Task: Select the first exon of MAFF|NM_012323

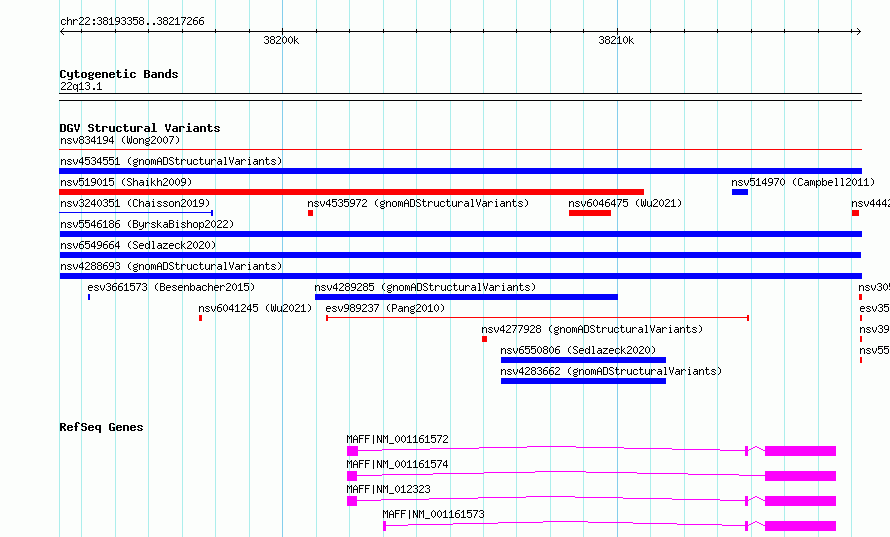Action: [352, 501]
